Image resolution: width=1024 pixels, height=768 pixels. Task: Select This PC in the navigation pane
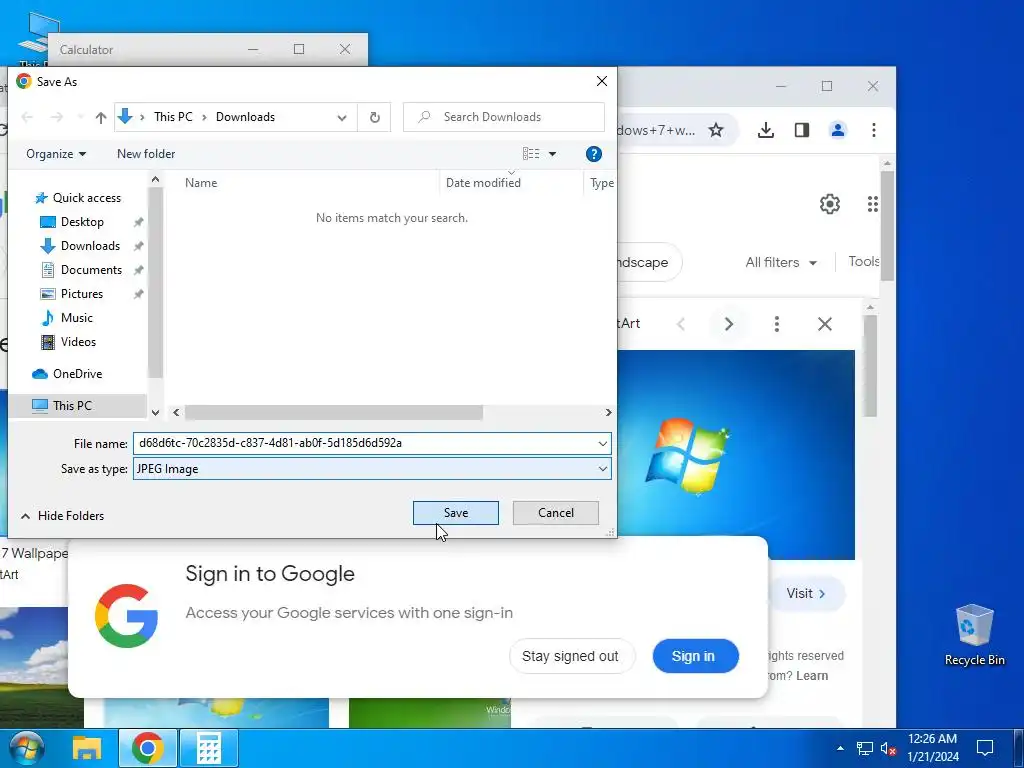click(x=72, y=406)
